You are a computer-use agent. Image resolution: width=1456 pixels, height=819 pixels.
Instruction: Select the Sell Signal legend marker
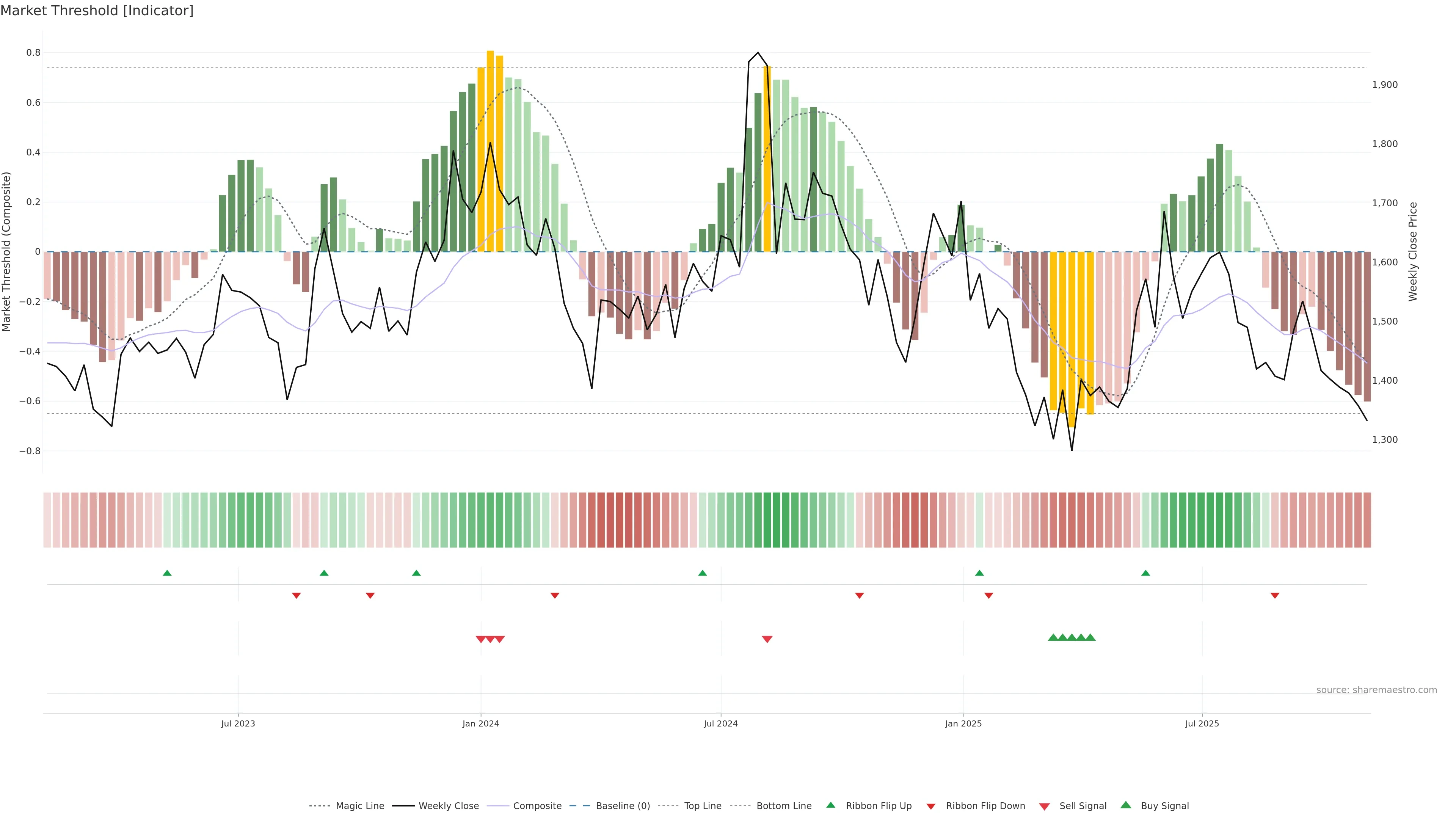click(x=1045, y=806)
